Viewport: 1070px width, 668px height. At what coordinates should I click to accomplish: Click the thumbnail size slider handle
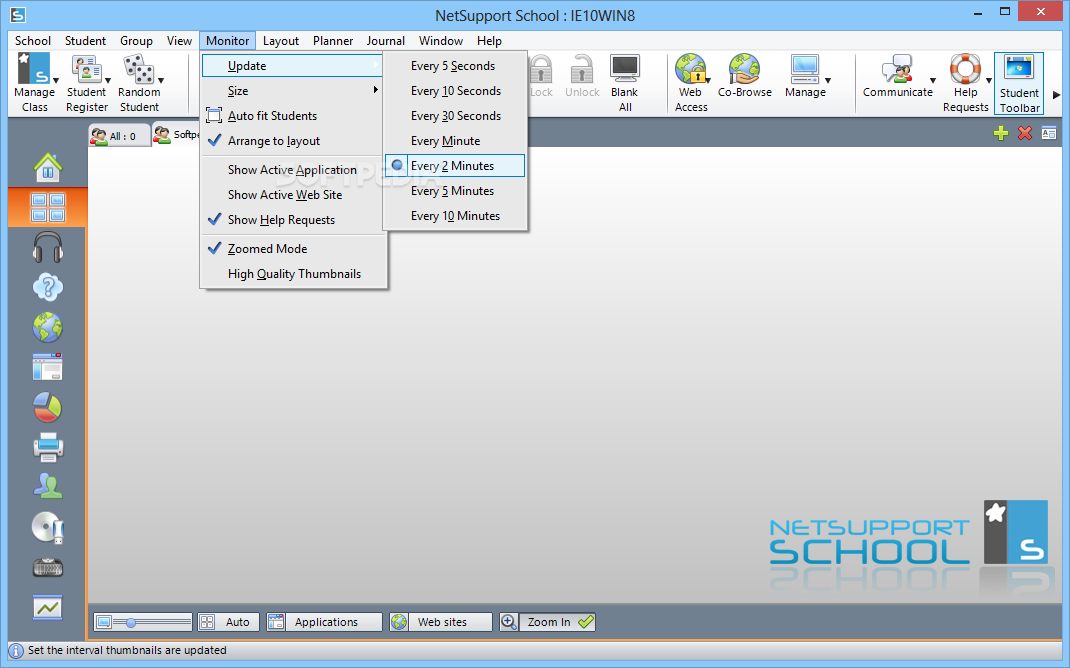click(x=131, y=622)
